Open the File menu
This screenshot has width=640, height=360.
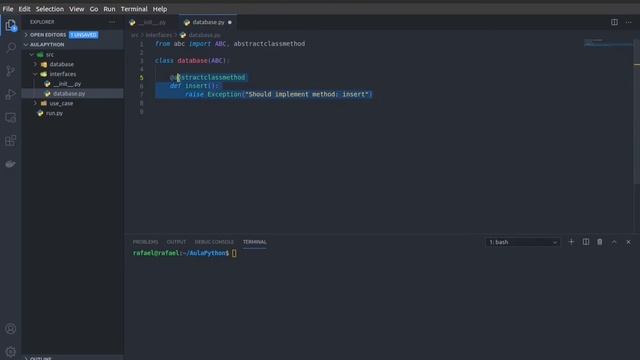8,9
